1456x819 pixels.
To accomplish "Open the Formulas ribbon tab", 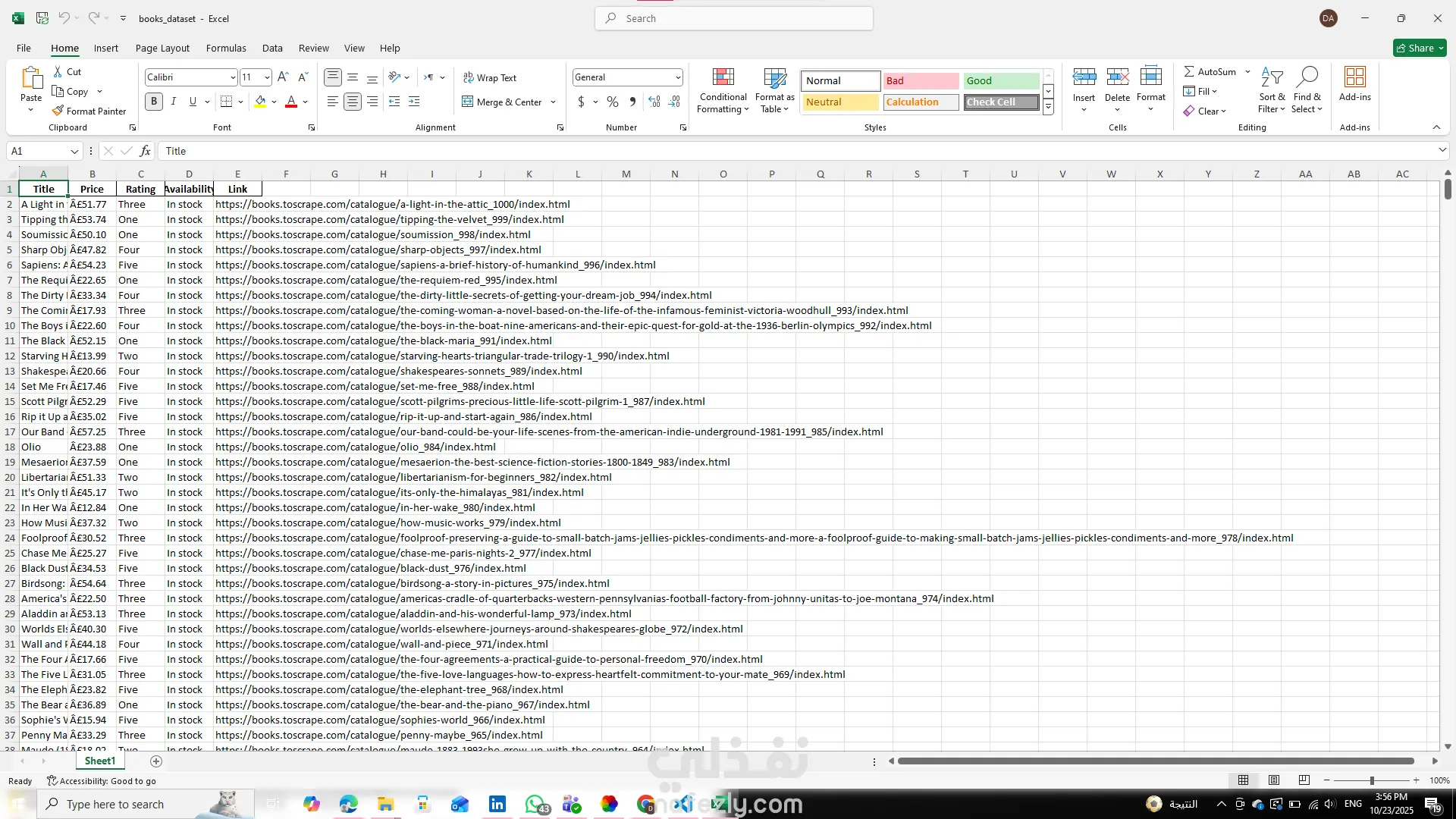I will click(x=226, y=48).
